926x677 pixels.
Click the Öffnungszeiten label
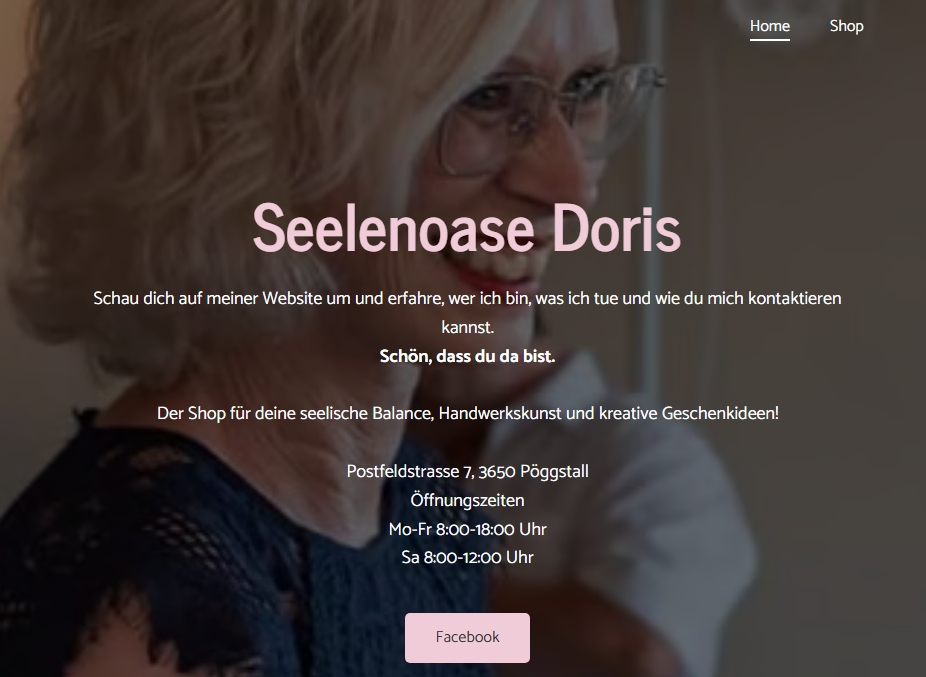click(467, 500)
